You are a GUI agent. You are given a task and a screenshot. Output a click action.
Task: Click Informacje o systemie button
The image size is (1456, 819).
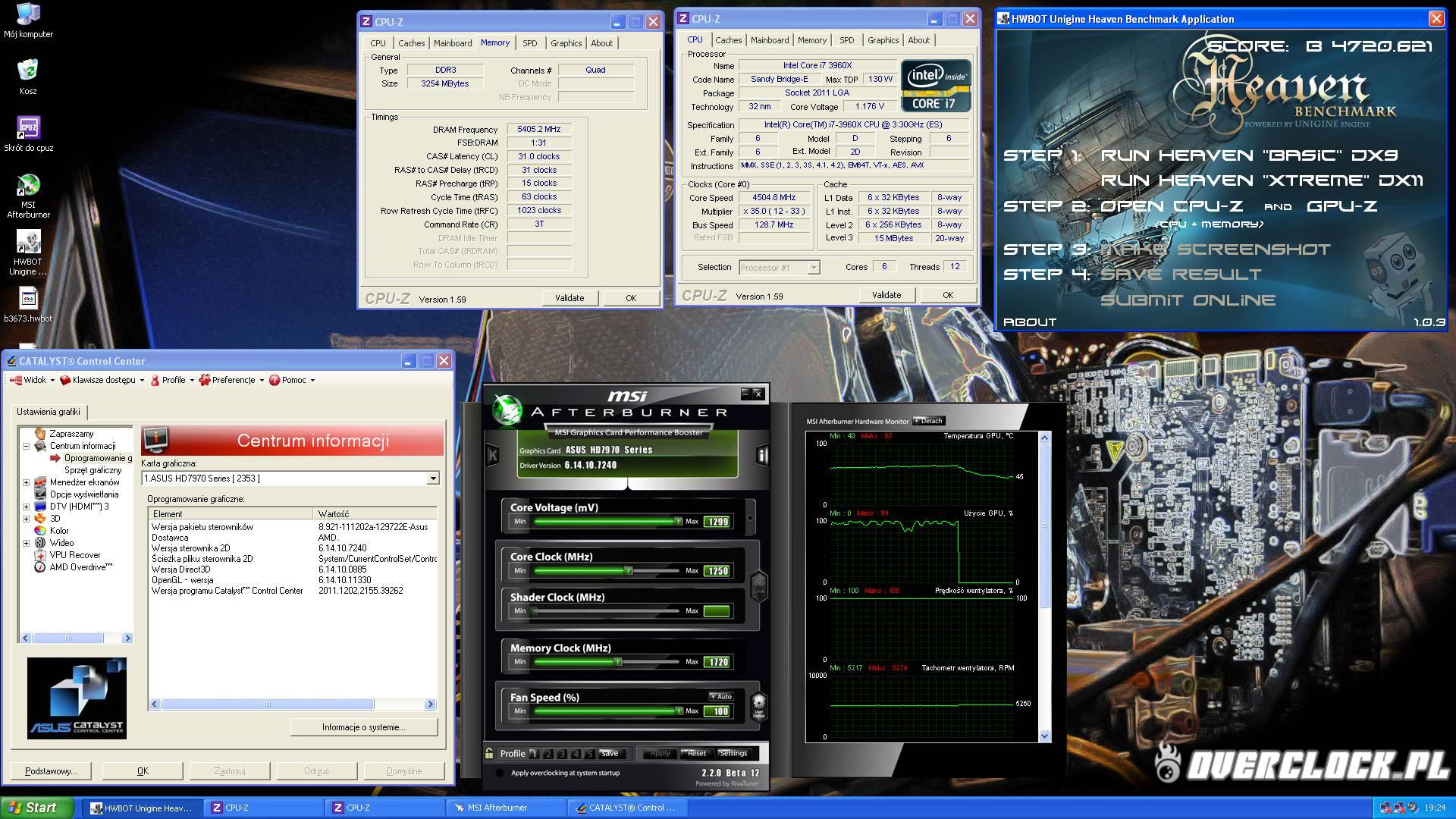pyautogui.click(x=364, y=727)
